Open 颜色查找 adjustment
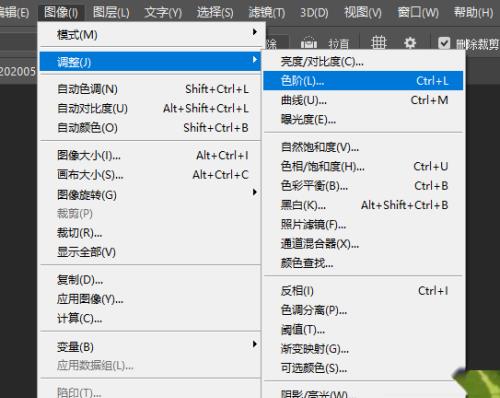This screenshot has height=398, width=500. coord(363,263)
